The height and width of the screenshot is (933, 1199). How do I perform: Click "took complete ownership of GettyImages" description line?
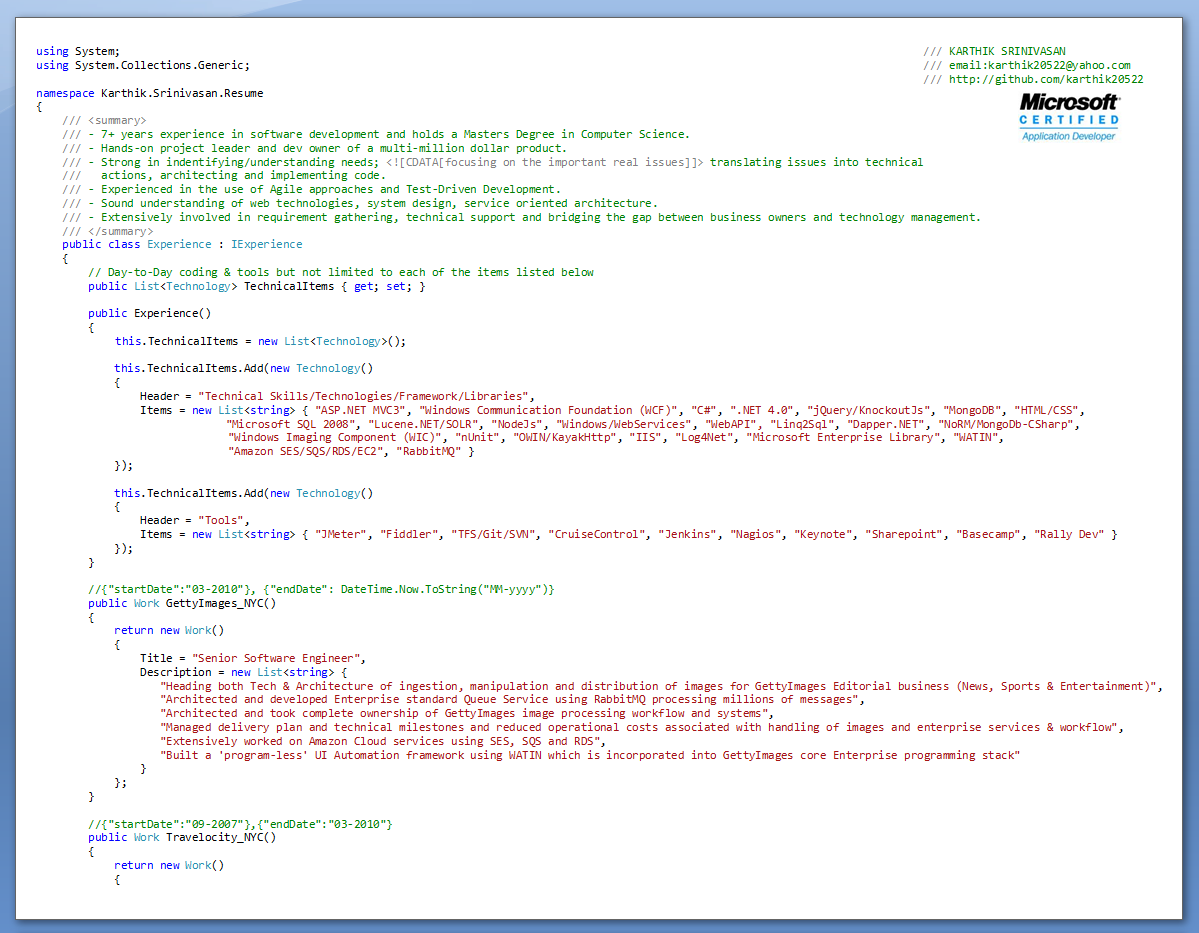[x=466, y=713]
